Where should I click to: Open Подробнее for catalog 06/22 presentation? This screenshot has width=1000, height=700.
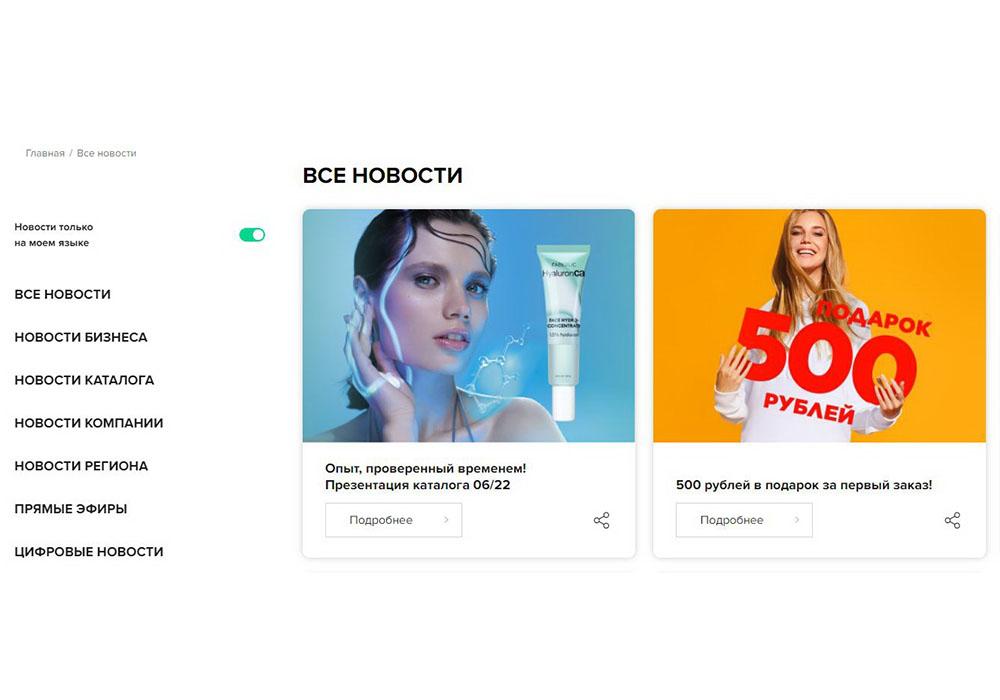pyautogui.click(x=393, y=520)
